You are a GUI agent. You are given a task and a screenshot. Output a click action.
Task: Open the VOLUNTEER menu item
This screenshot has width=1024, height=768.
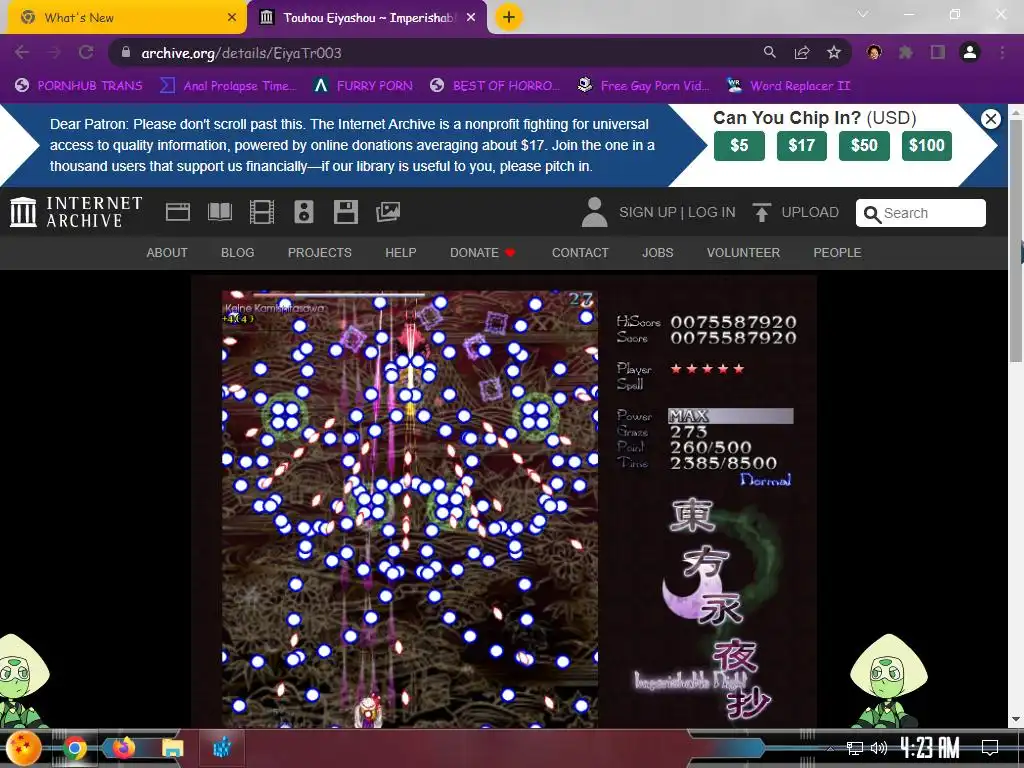coord(743,253)
